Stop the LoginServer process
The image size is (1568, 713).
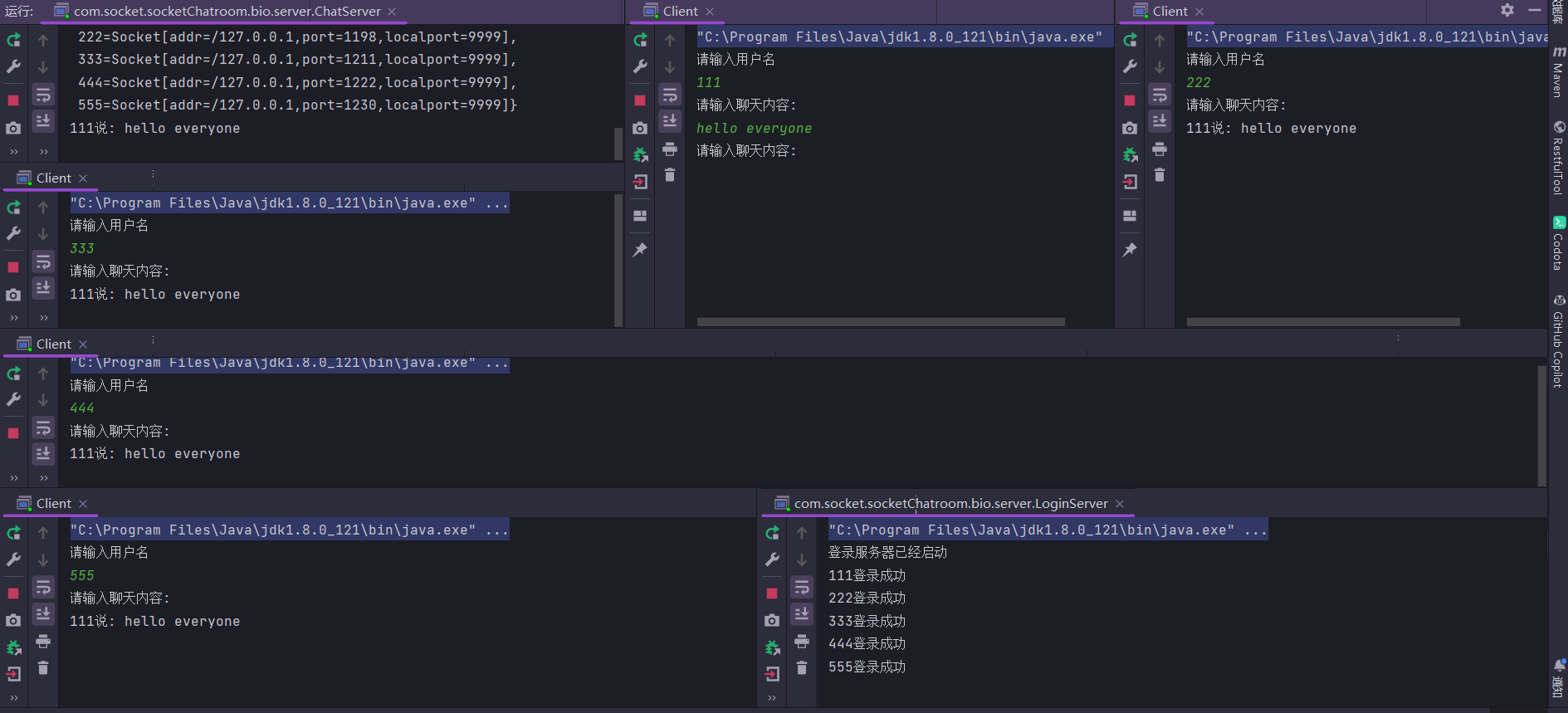click(772, 593)
